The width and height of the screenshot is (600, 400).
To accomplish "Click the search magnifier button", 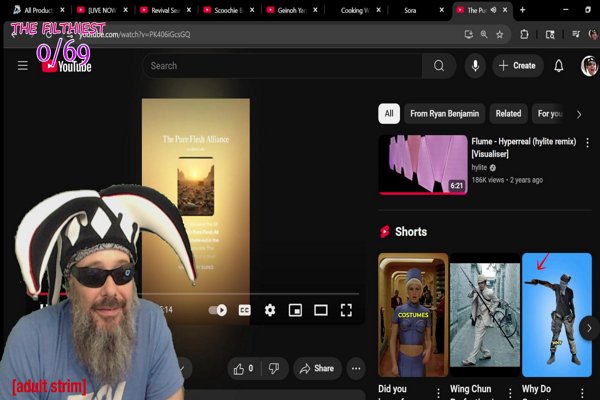I will click(439, 66).
